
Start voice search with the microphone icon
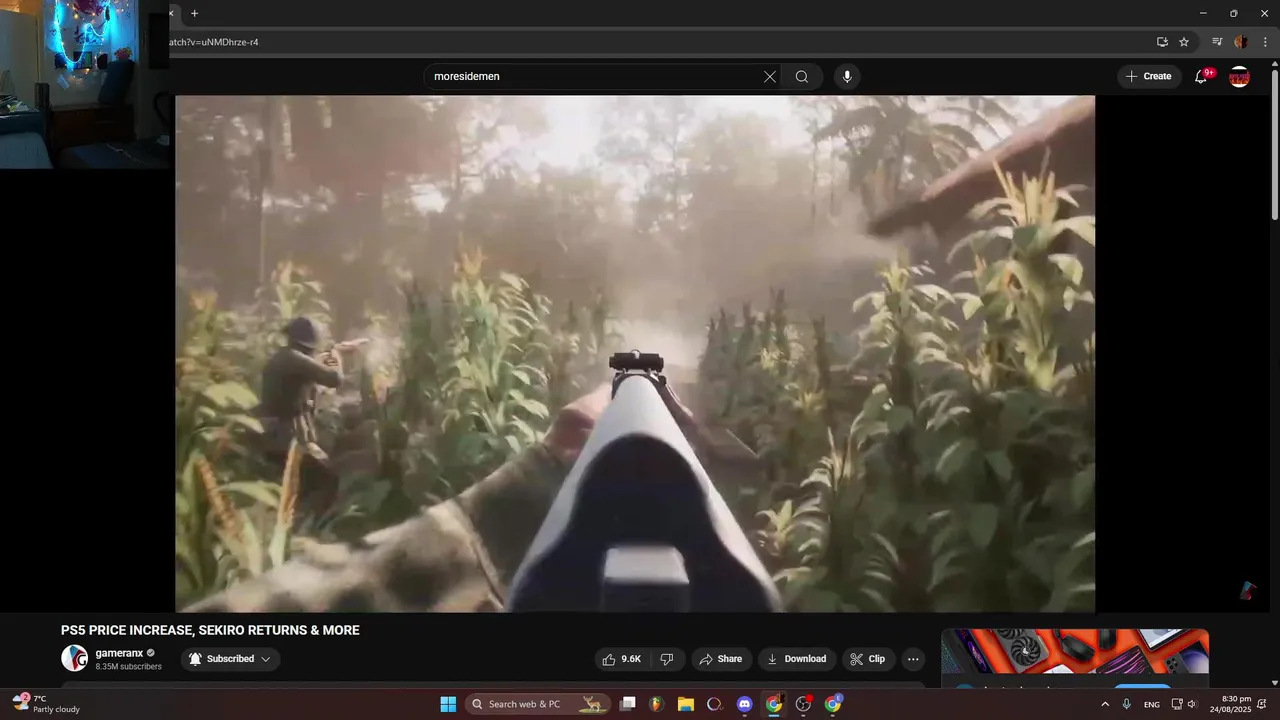point(847,77)
